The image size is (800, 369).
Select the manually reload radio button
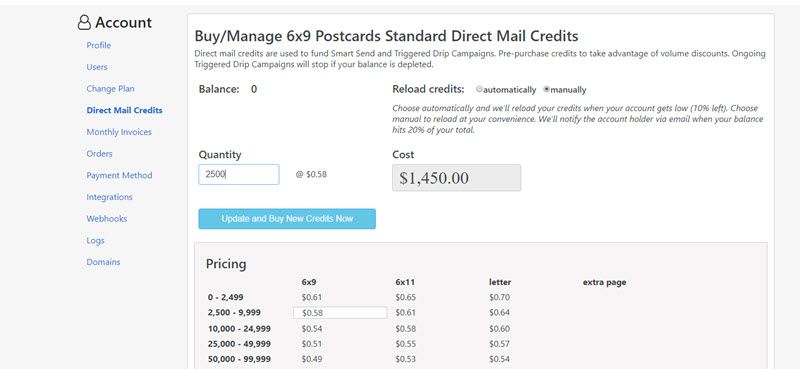click(546, 89)
